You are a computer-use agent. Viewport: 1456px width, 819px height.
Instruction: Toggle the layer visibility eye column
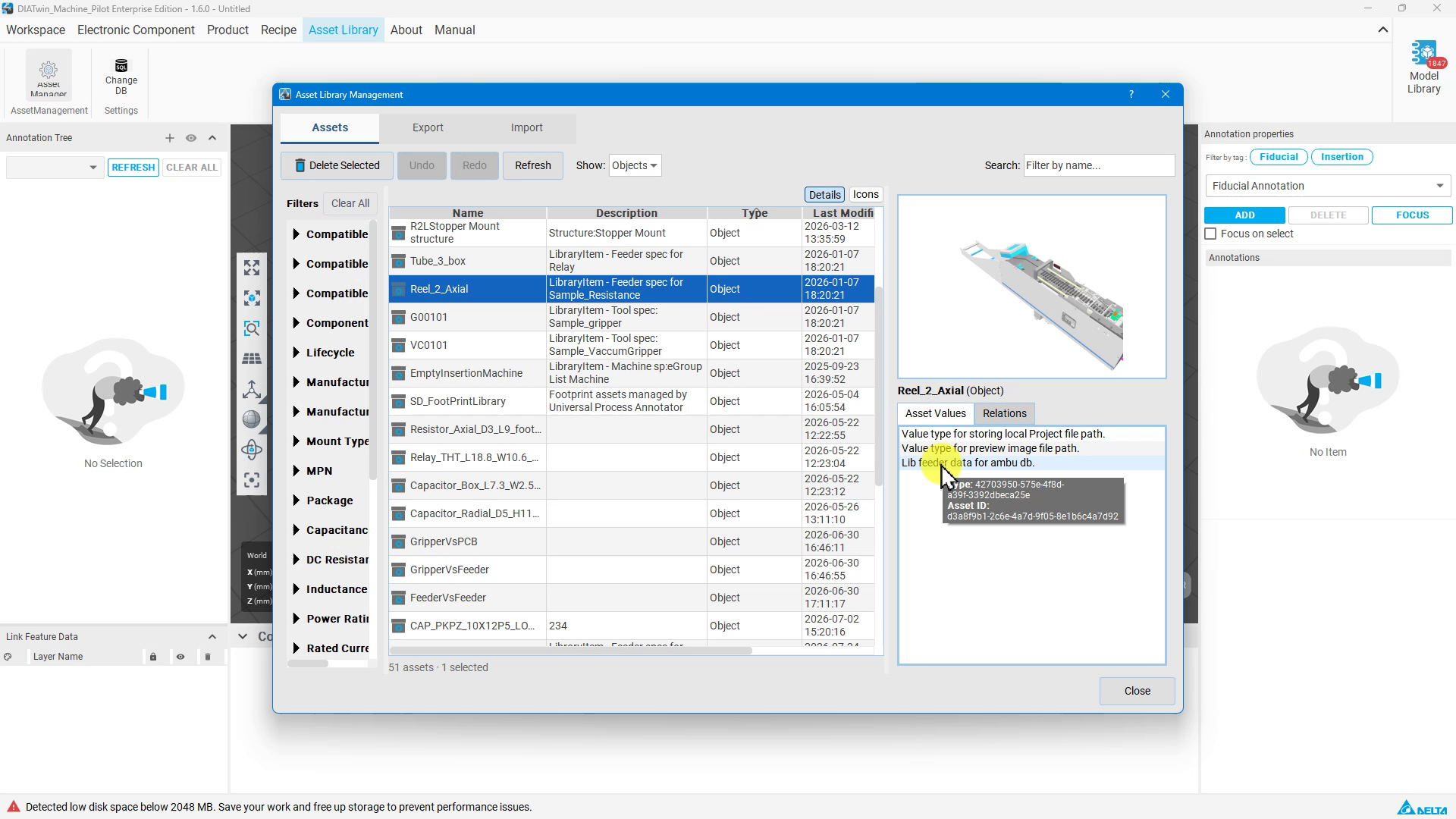click(180, 657)
